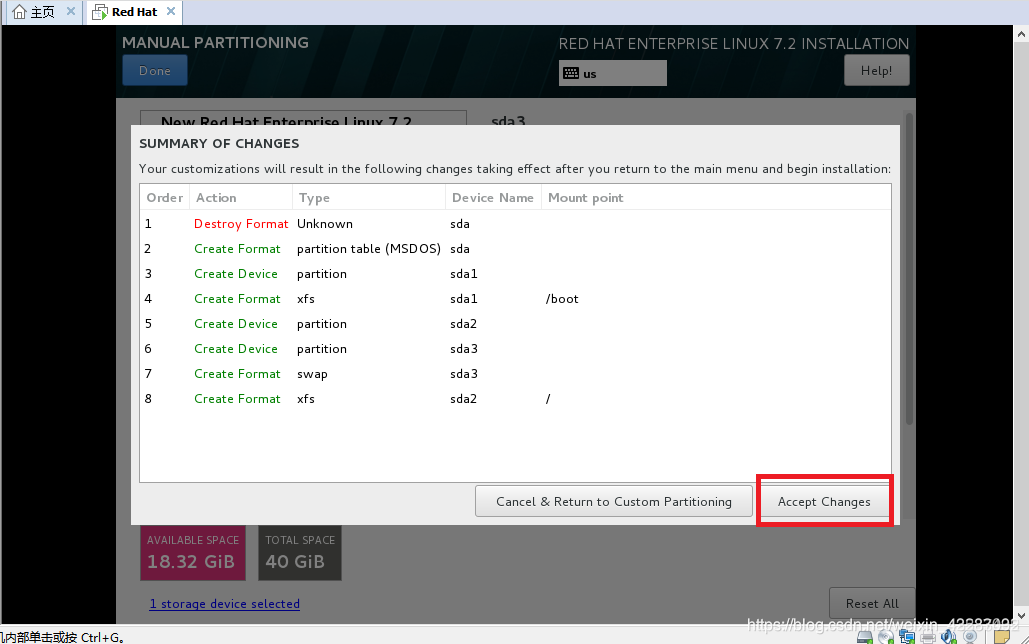Sort by the Device Name column header
The width and height of the screenshot is (1029, 644).
click(x=494, y=198)
